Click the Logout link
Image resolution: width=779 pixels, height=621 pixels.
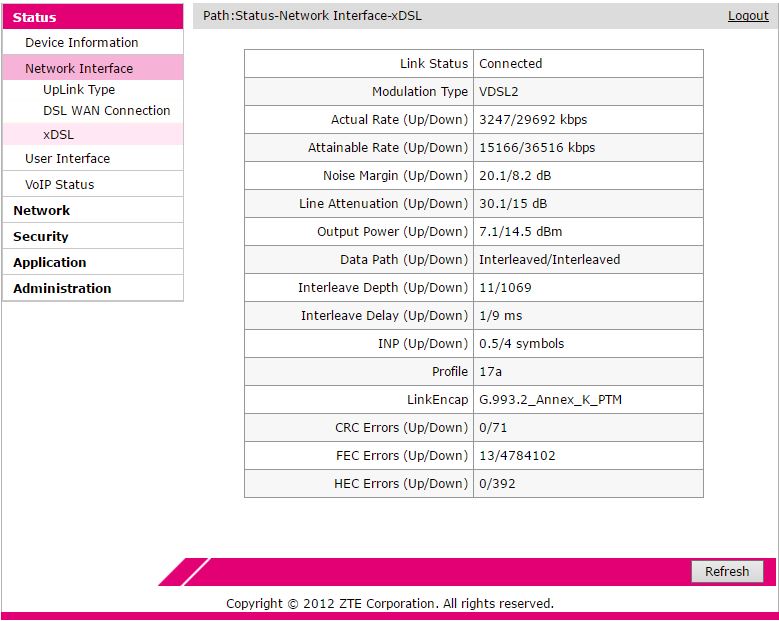[747, 16]
